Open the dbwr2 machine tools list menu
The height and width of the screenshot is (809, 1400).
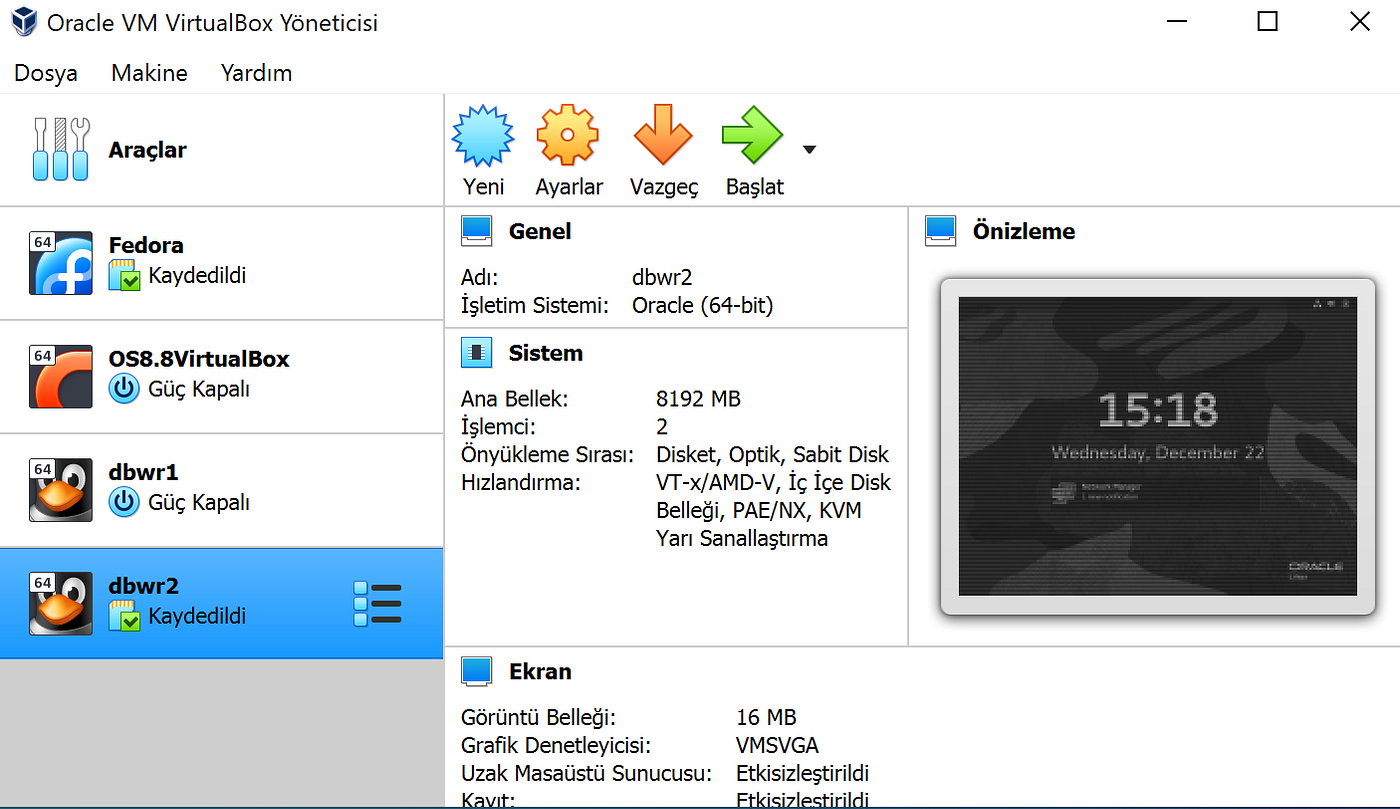click(x=377, y=604)
